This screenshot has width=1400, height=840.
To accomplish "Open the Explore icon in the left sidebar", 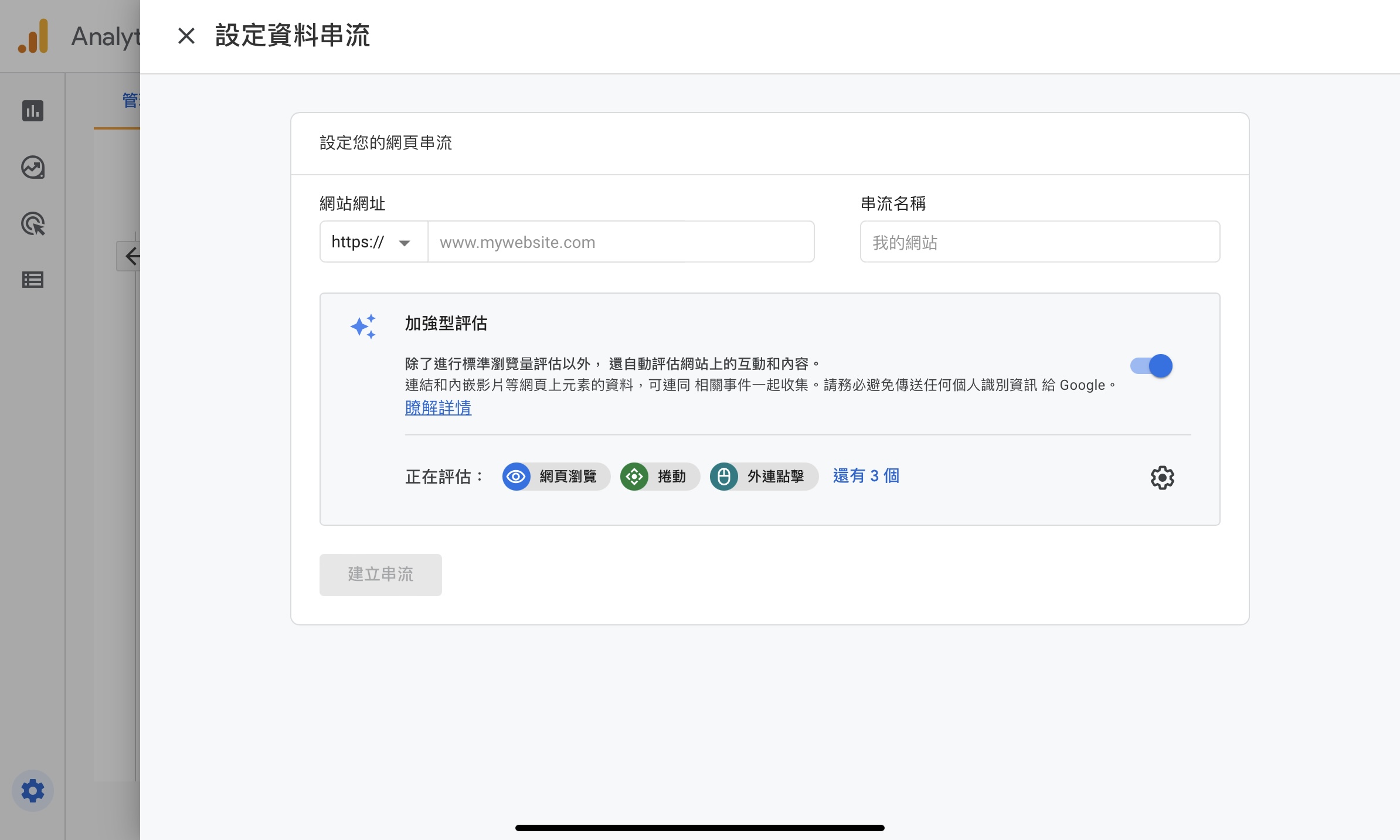I will pos(33,168).
